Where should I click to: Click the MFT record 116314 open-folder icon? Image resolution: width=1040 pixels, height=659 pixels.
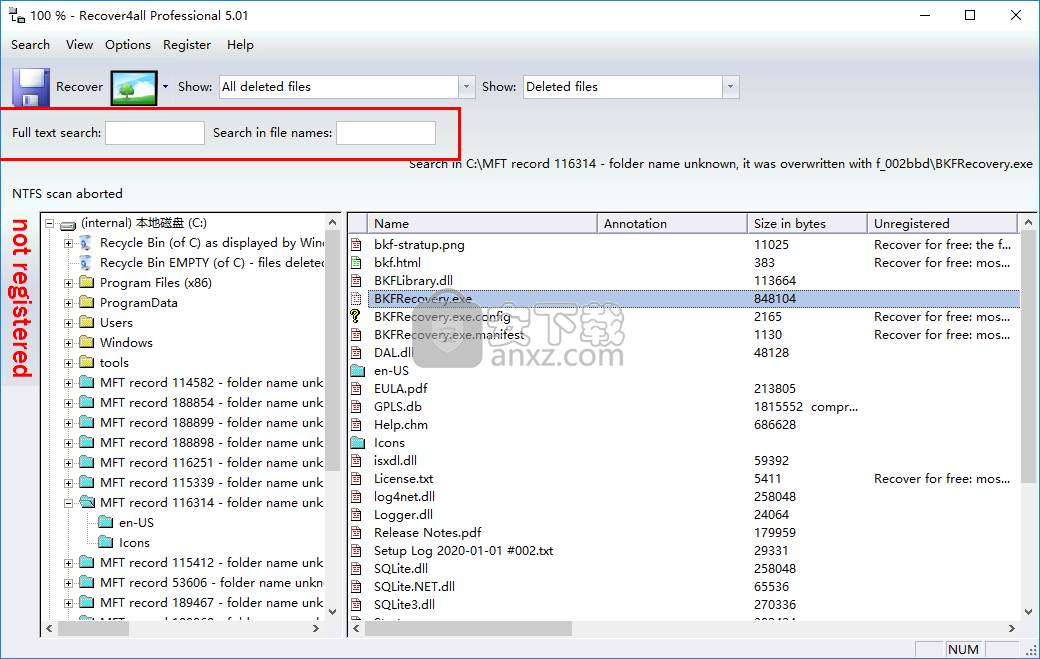coord(87,502)
